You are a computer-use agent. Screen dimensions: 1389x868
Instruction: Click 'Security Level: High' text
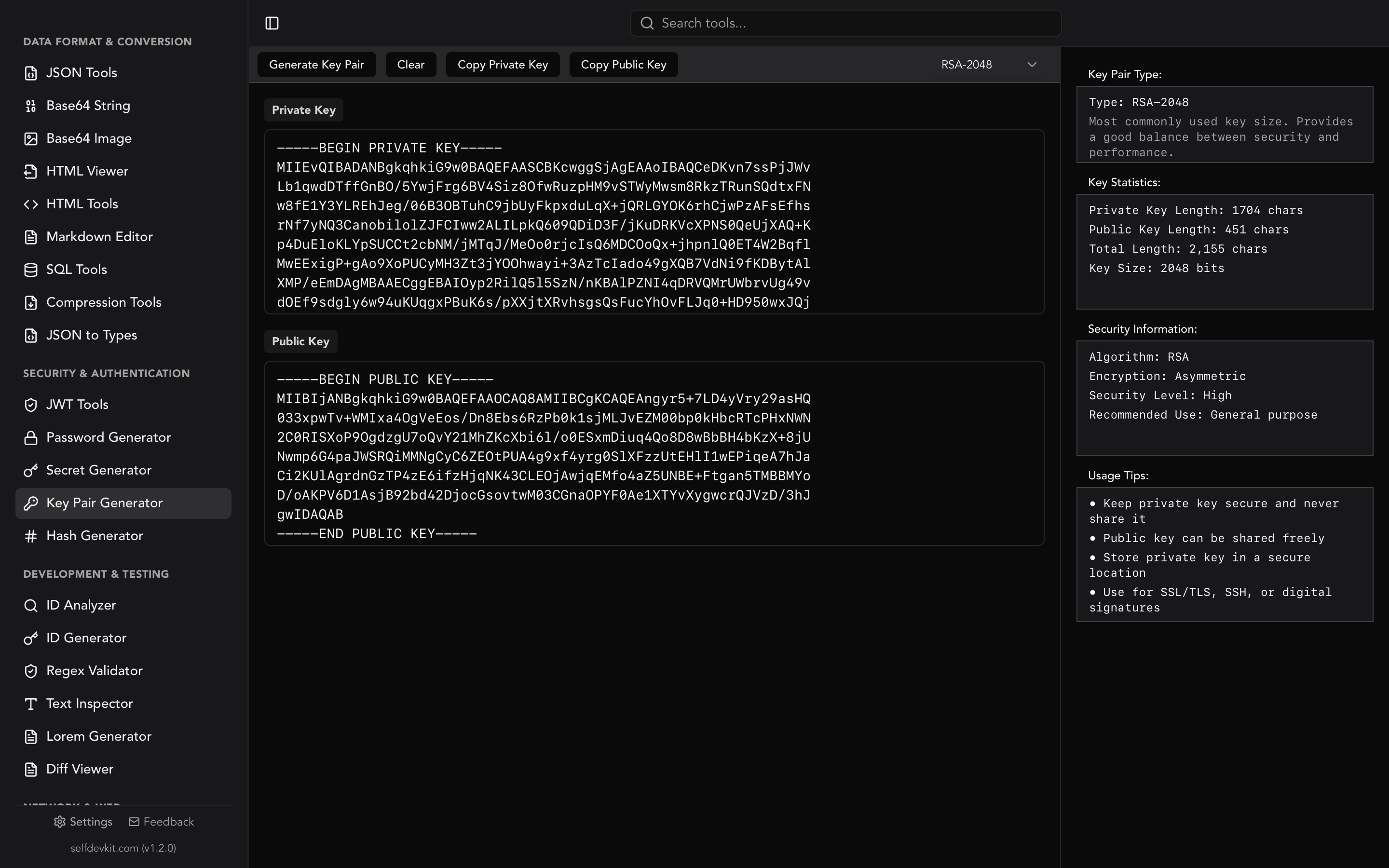(1160, 395)
